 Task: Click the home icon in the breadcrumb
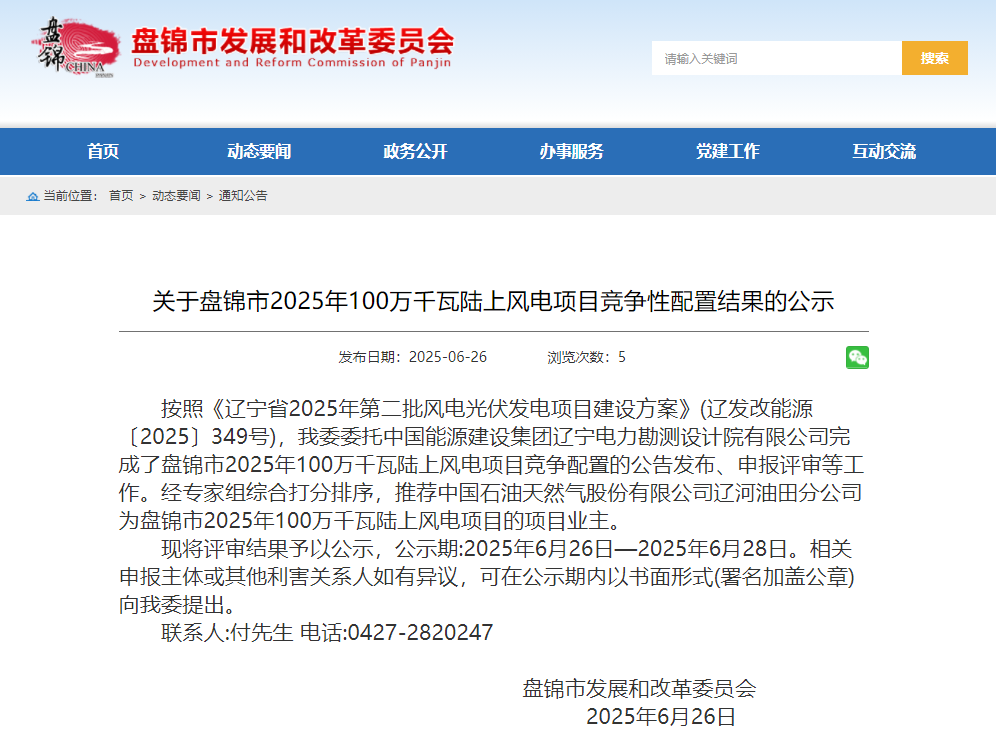(32, 196)
